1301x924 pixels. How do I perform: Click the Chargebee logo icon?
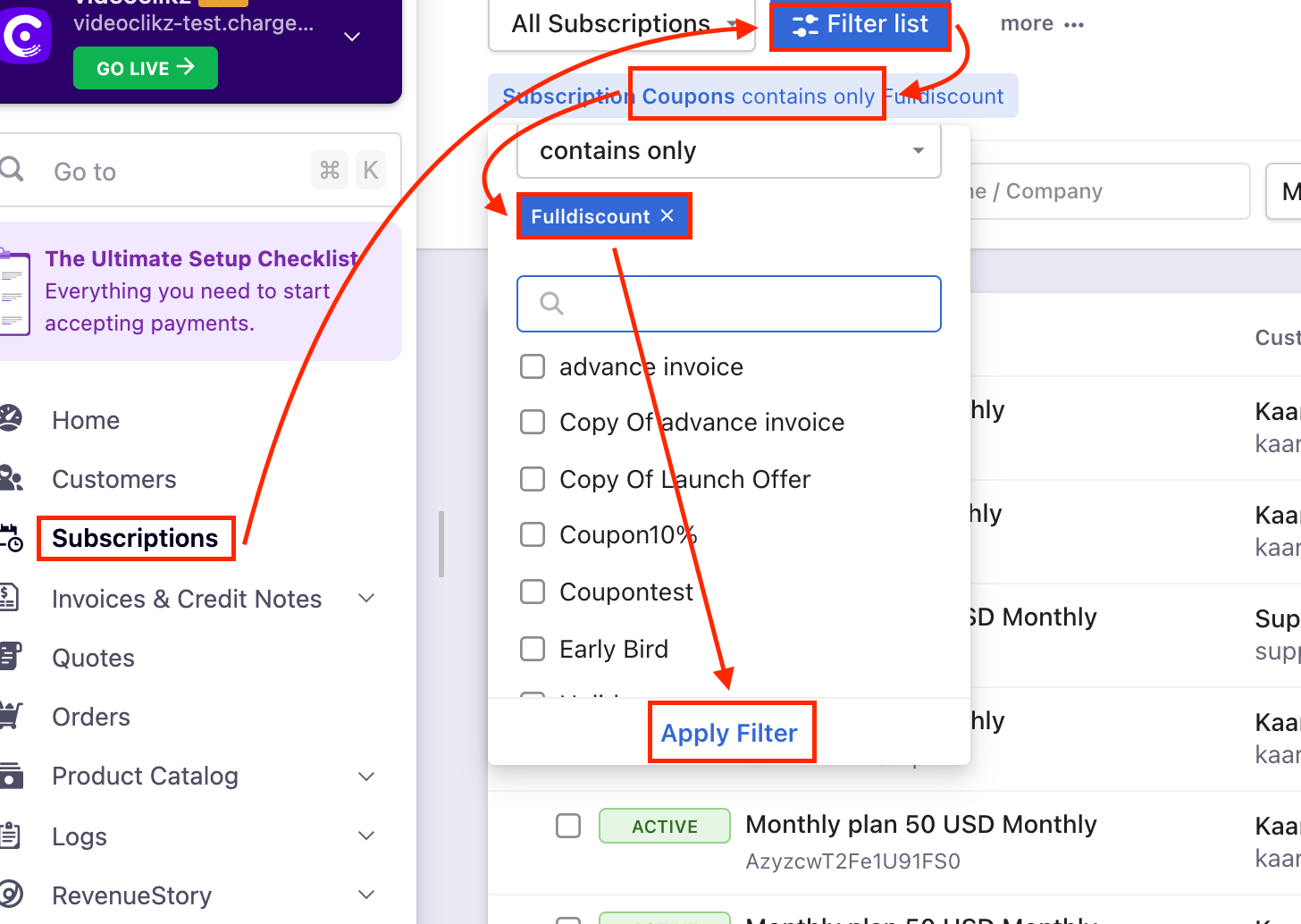tap(23, 35)
